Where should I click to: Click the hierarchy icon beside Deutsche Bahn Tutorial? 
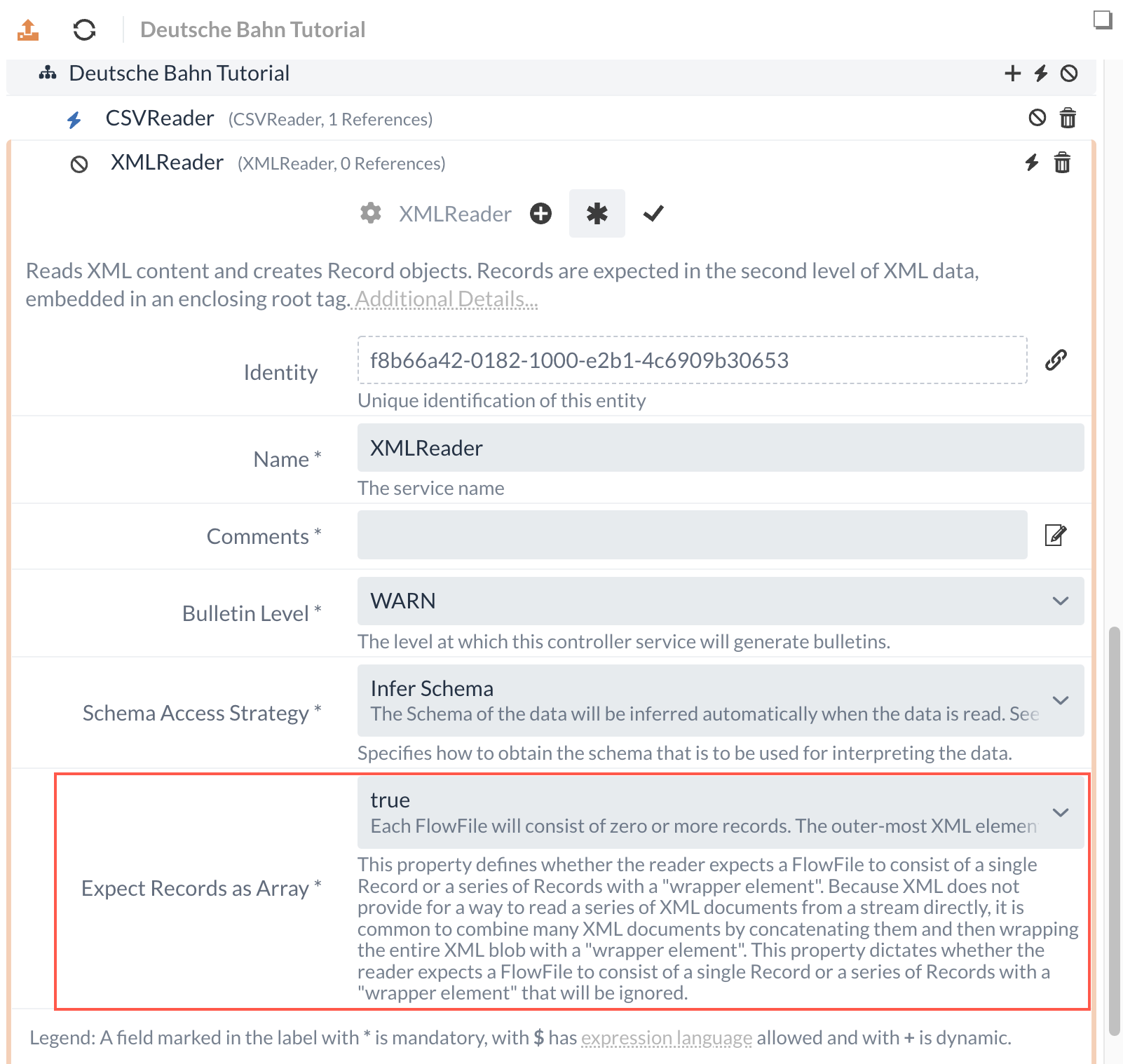coord(48,73)
